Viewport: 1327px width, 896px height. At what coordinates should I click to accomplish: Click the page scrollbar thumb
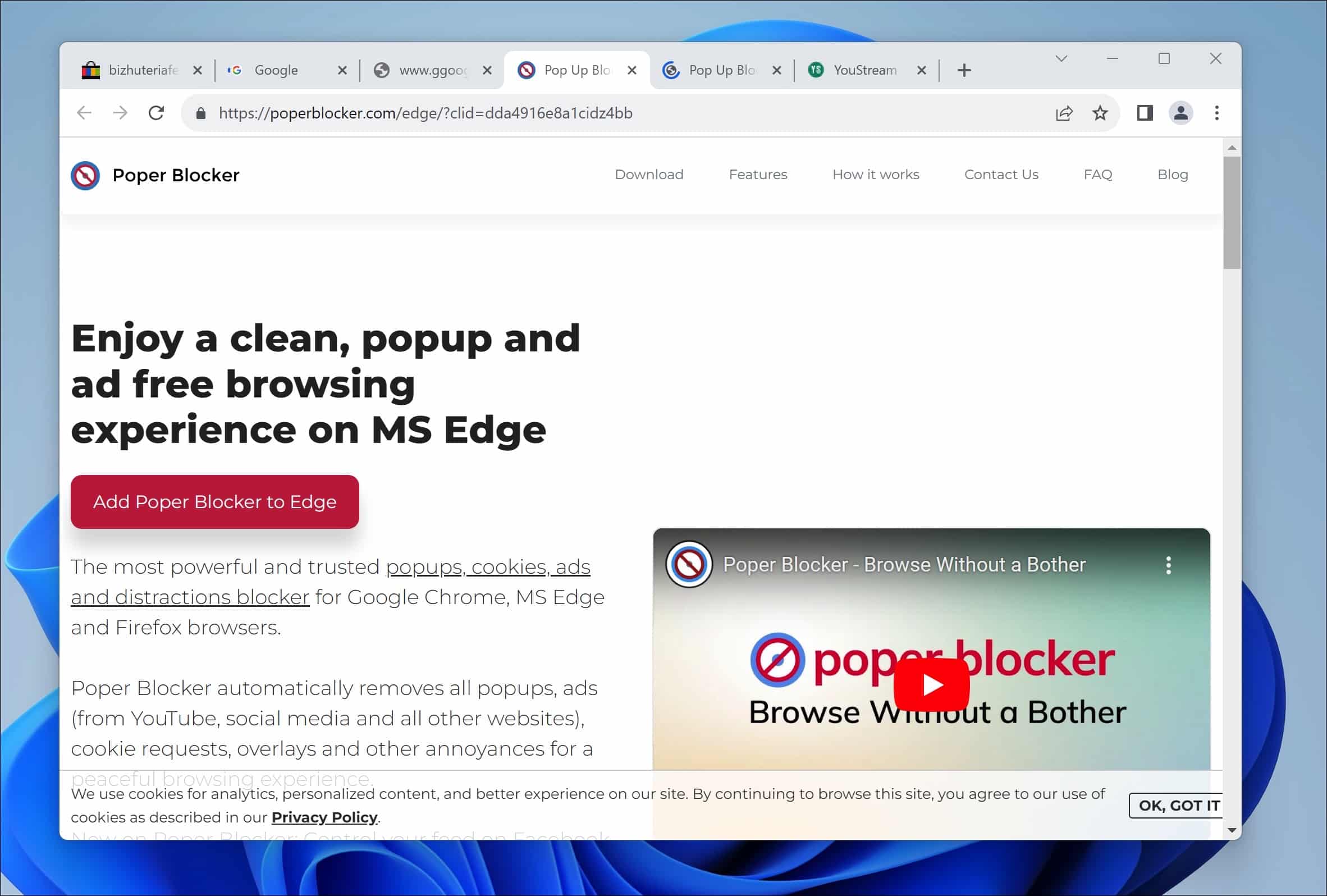1232,212
